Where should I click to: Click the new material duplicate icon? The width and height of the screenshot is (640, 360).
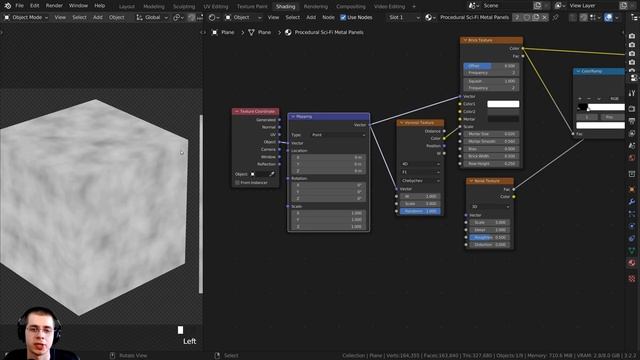point(536,18)
